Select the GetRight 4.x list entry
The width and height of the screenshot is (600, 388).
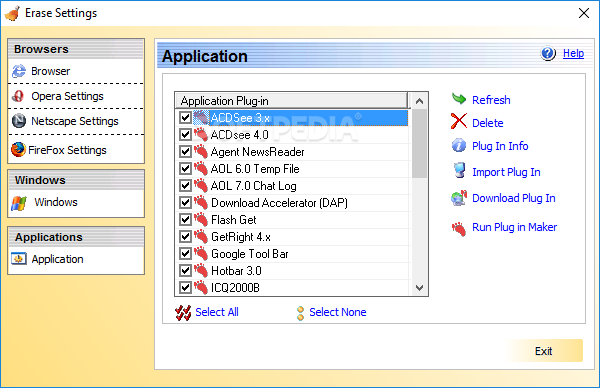coord(241,237)
